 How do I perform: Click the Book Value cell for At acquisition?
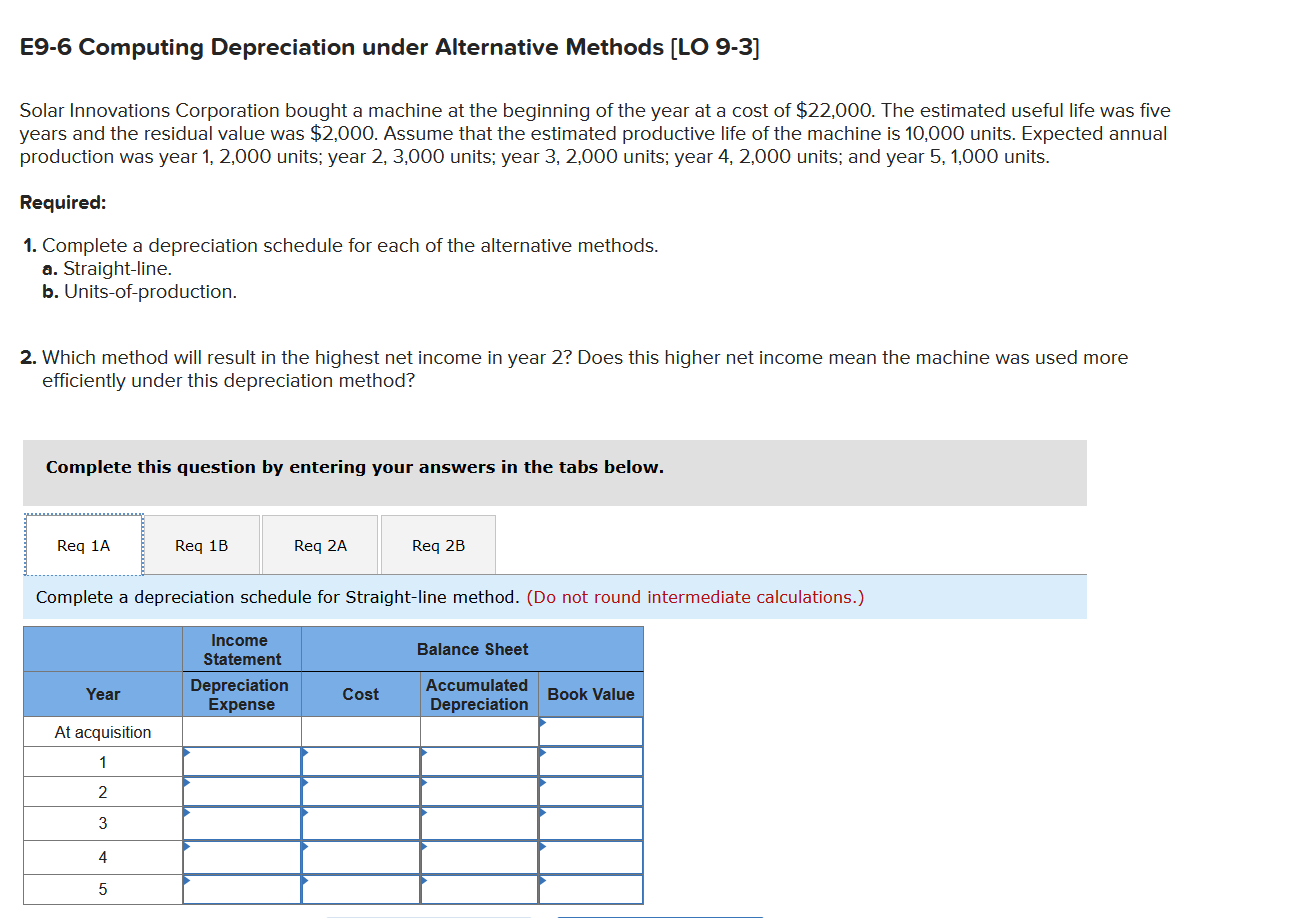click(x=591, y=731)
